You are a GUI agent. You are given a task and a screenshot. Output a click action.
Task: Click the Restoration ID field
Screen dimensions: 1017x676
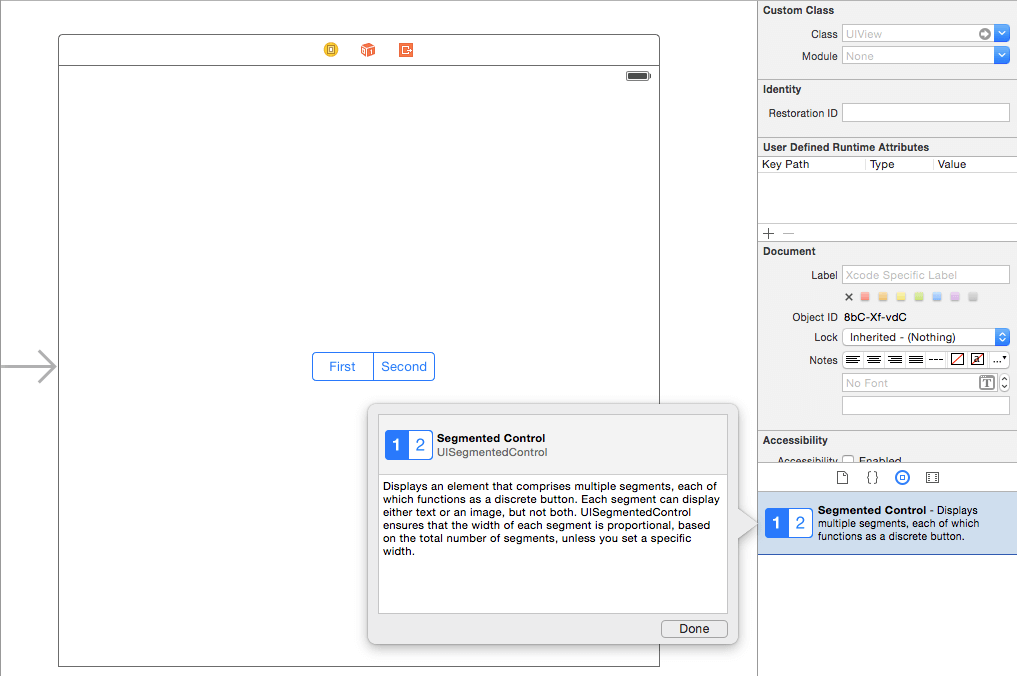(926, 113)
